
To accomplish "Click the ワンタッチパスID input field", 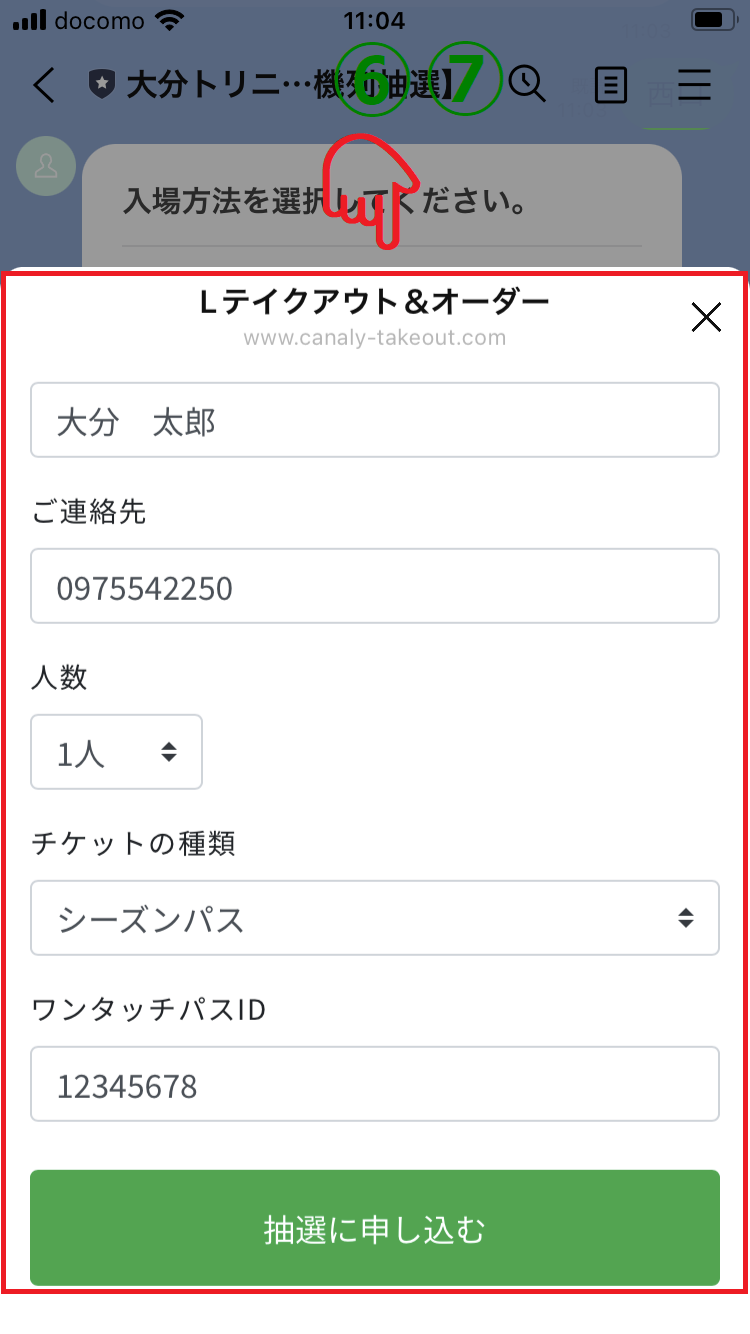I will 375,1084.
